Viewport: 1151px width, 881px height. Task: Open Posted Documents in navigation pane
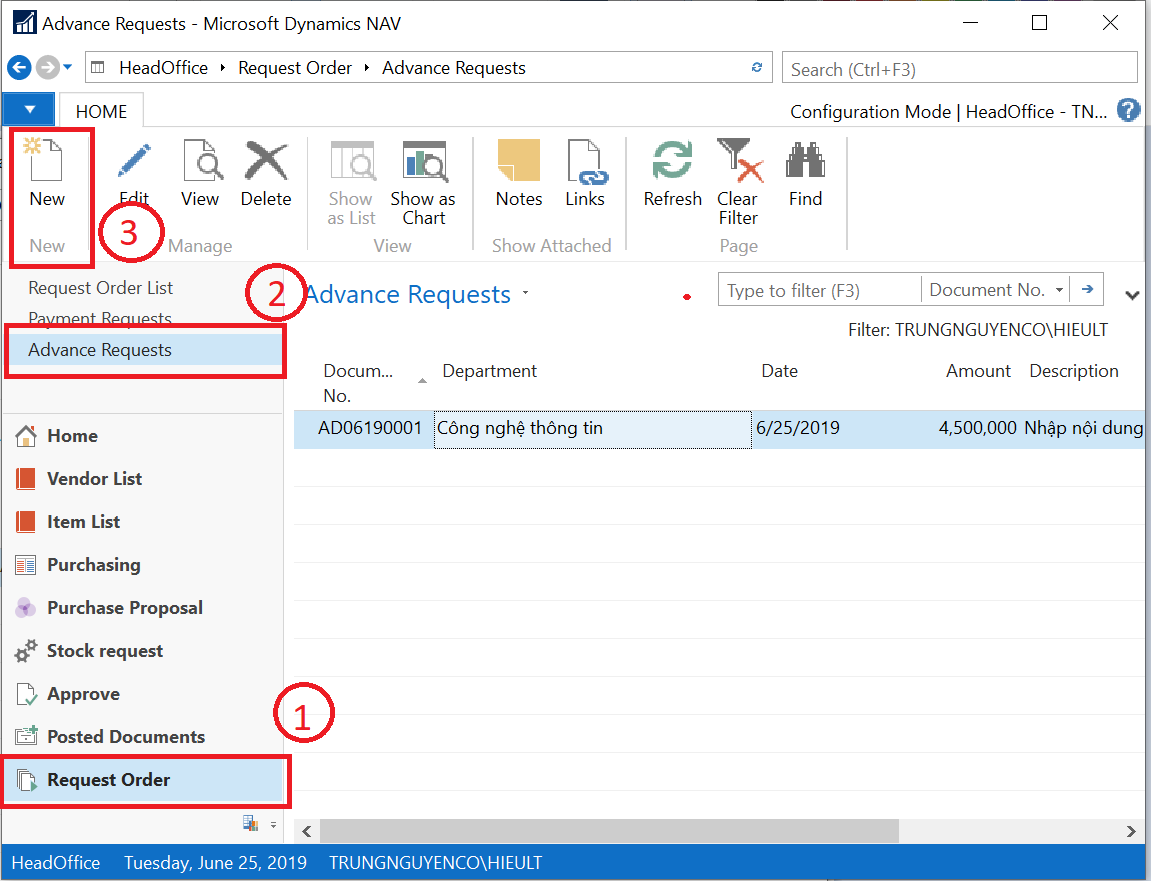click(x=126, y=737)
